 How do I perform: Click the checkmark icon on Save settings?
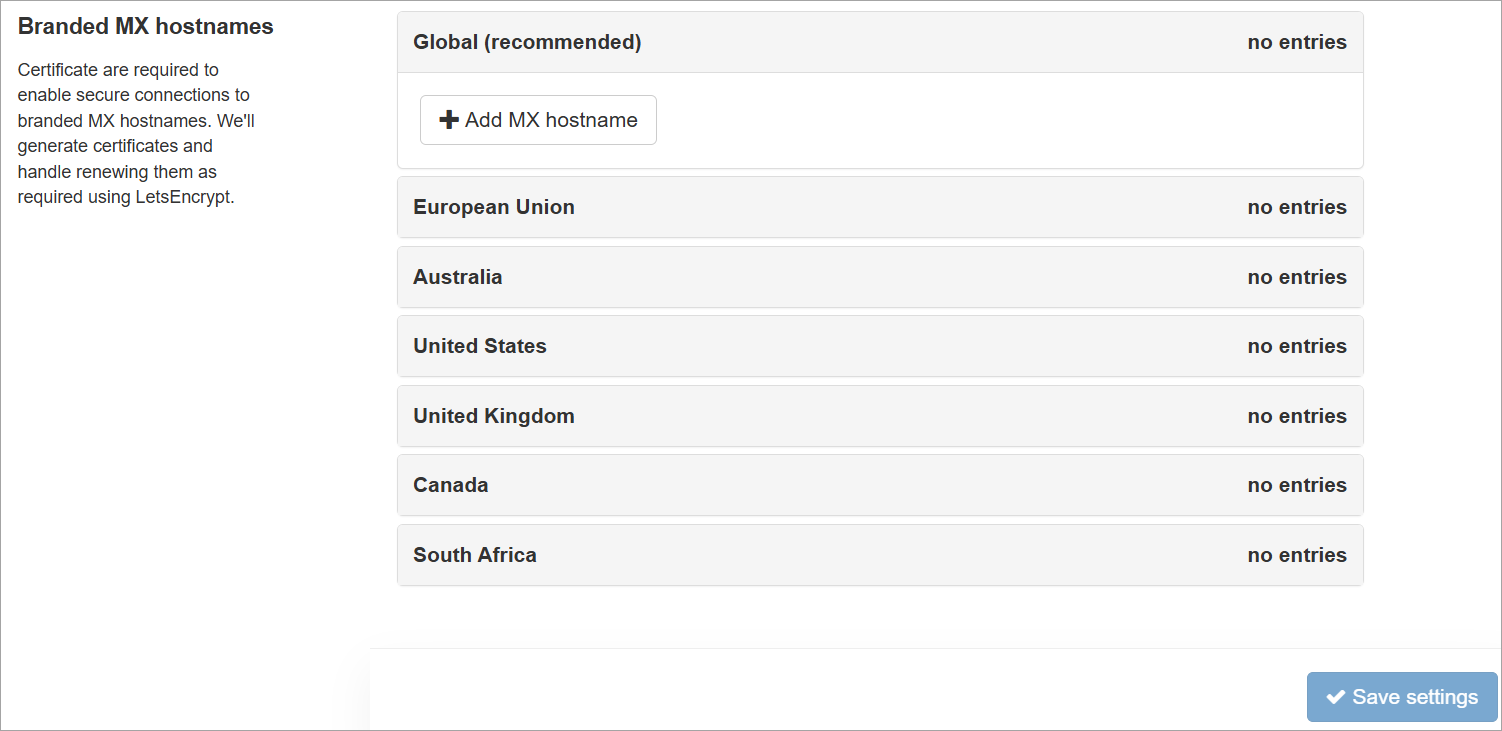click(x=1335, y=697)
